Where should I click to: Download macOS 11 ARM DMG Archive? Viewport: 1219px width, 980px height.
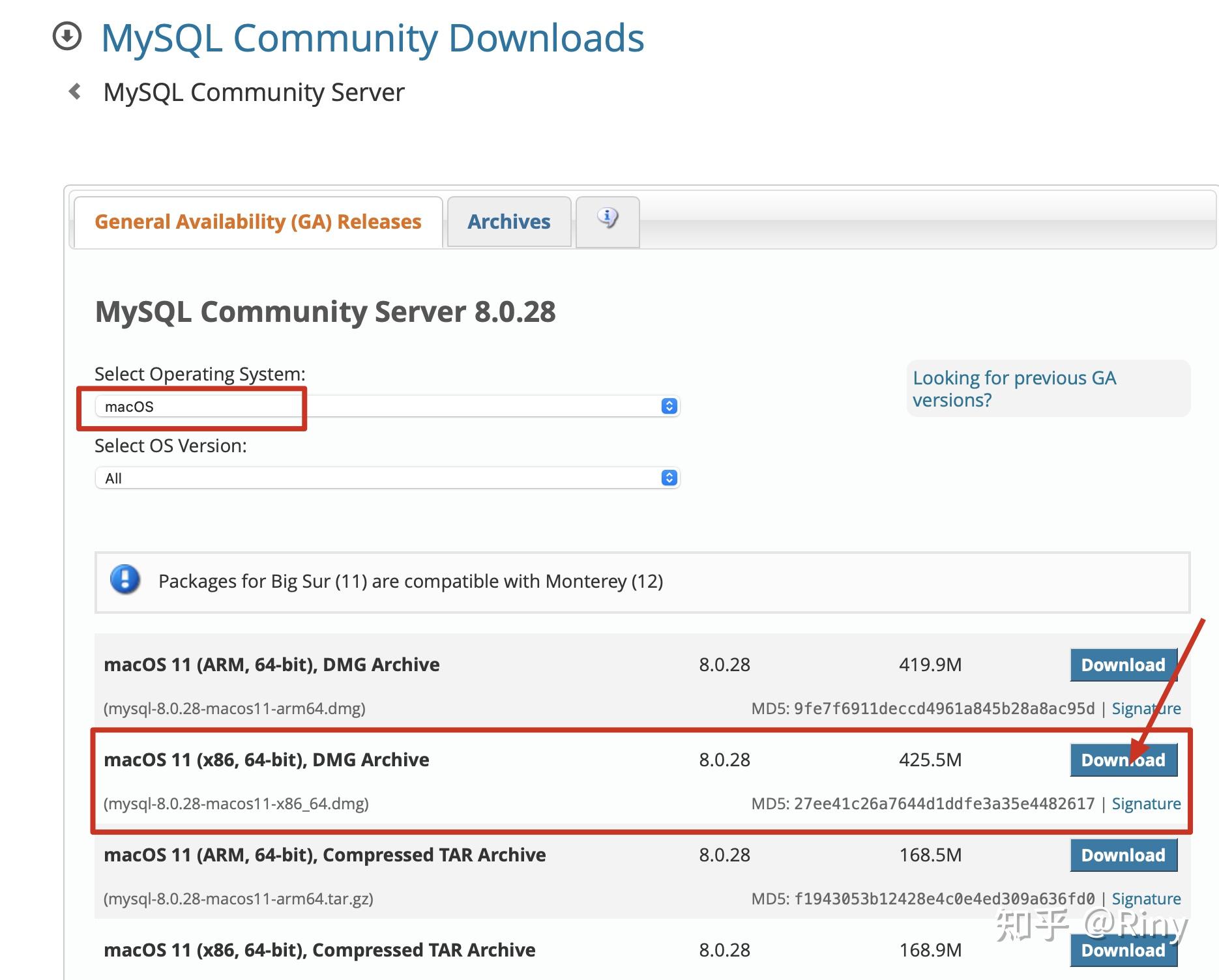point(1123,665)
